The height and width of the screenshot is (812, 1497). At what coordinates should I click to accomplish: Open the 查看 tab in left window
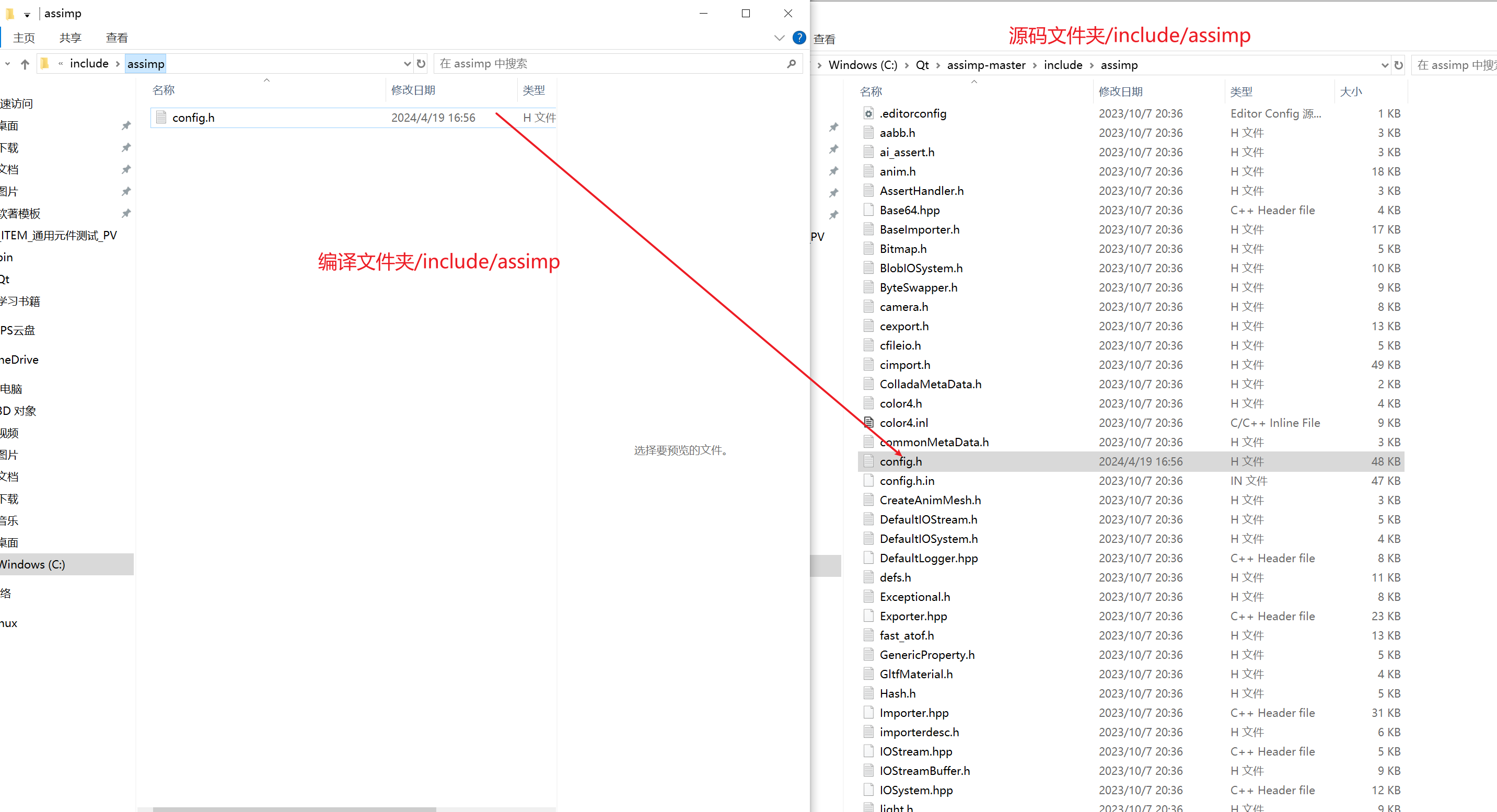(117, 38)
